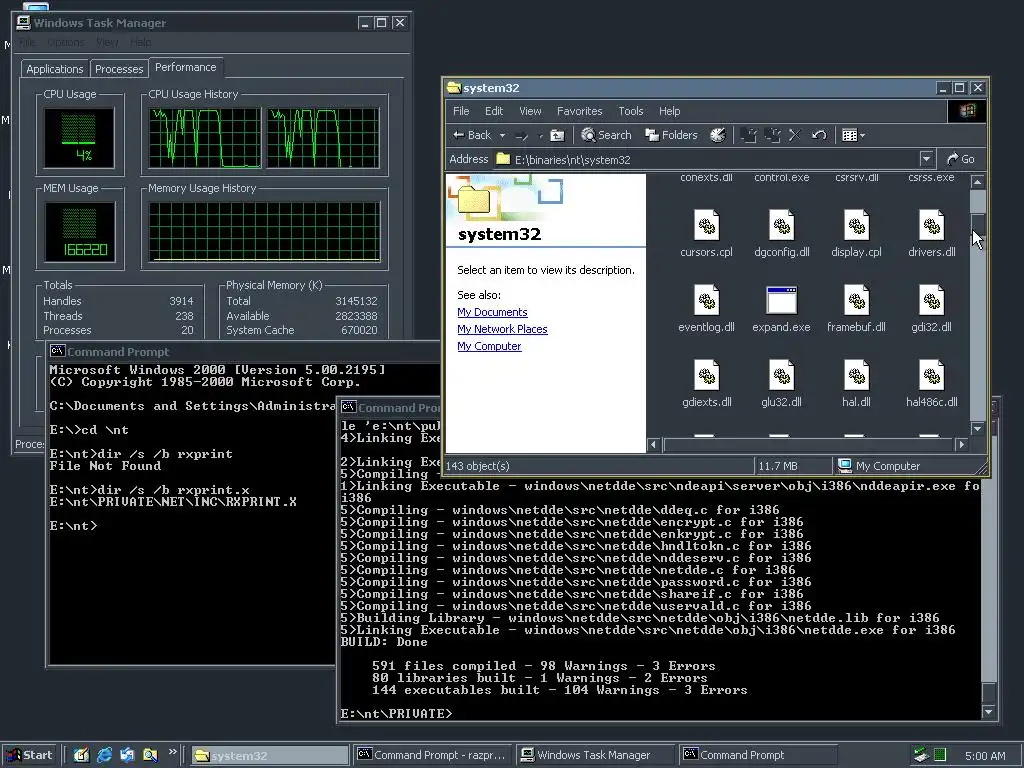Click the Copy To toolbar icon
Image resolution: width=1024 pixels, height=768 pixels.
(x=773, y=135)
